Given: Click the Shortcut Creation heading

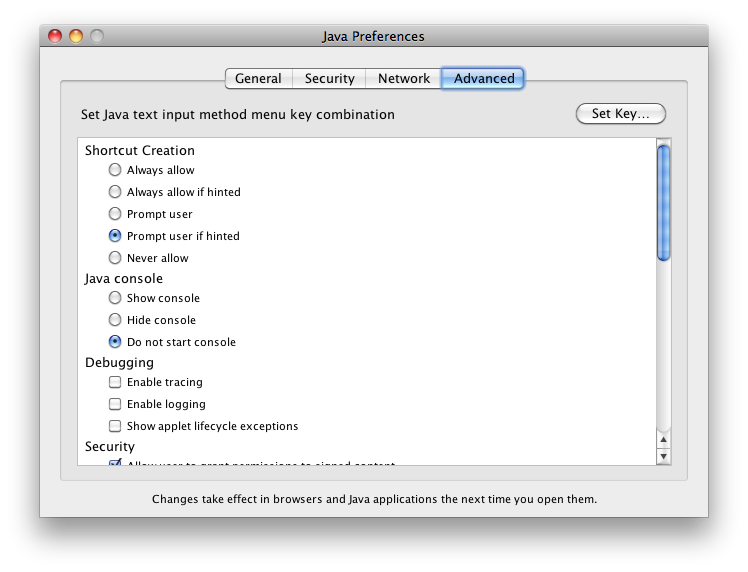Looking at the screenshot, I should pos(140,150).
